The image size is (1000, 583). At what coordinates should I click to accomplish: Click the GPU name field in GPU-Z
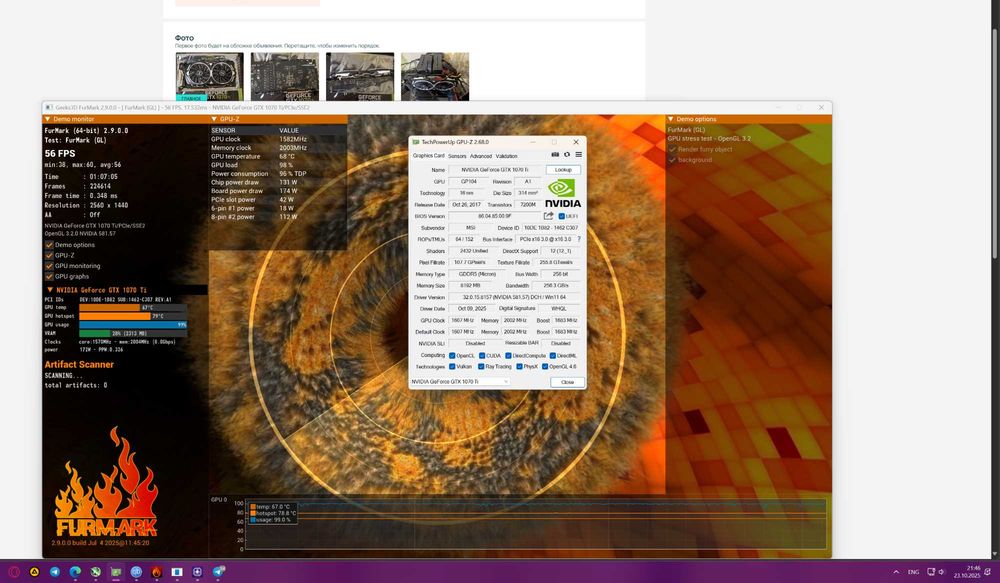click(496, 170)
